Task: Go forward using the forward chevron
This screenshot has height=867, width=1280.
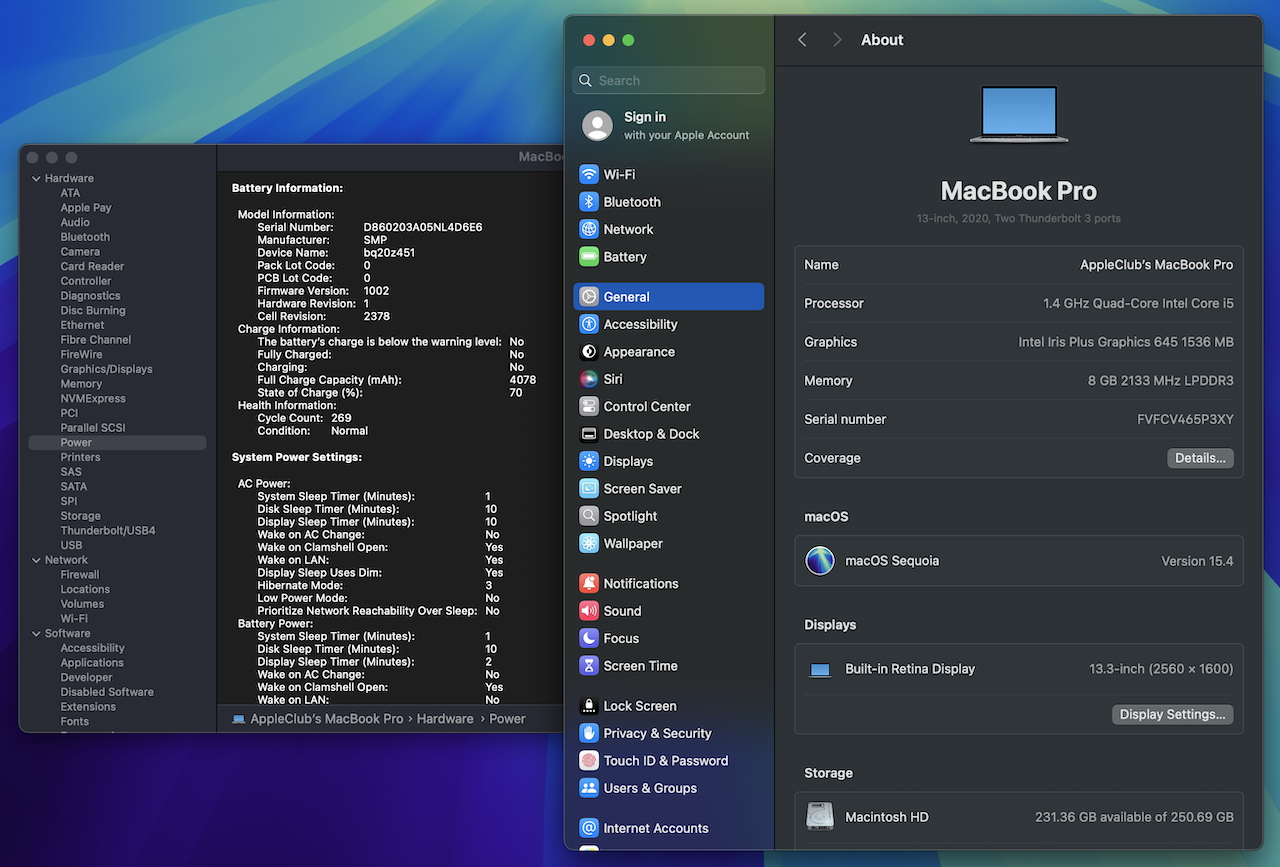Action: coord(837,40)
